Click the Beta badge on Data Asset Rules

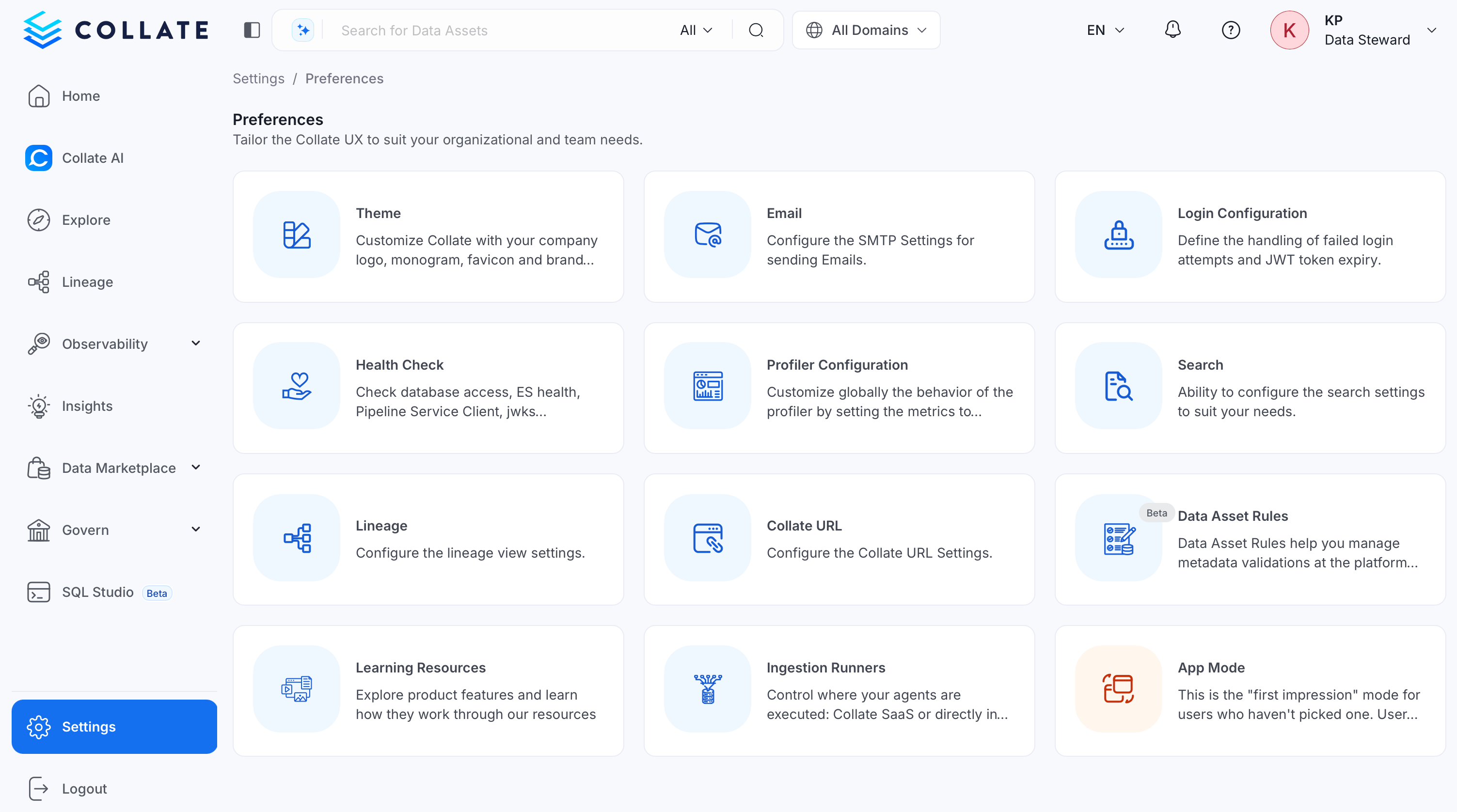[x=1156, y=513]
